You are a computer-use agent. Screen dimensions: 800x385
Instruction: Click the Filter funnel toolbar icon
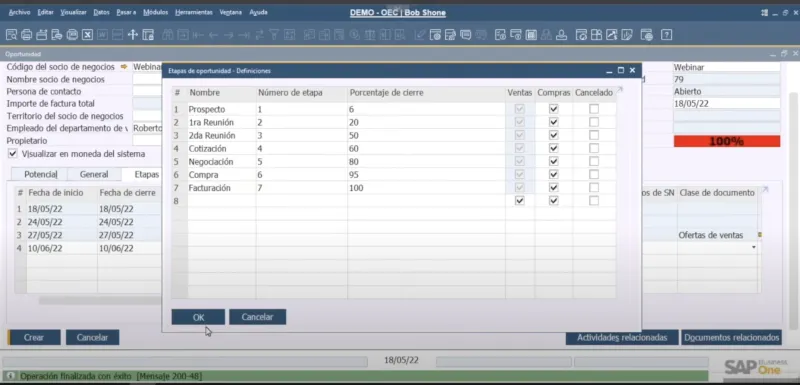[274, 35]
